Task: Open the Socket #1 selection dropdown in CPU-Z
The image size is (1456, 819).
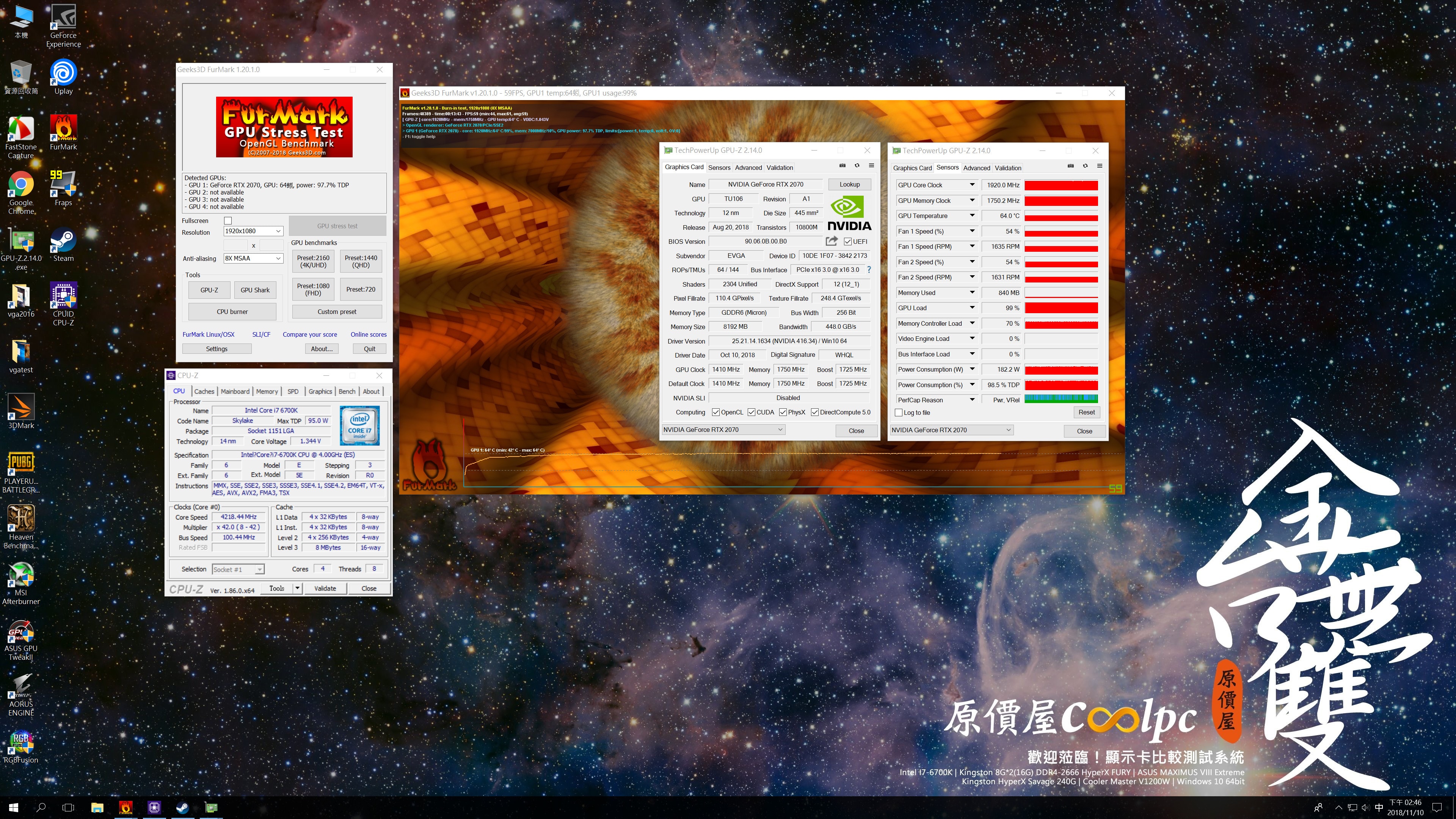Action: coord(238,570)
